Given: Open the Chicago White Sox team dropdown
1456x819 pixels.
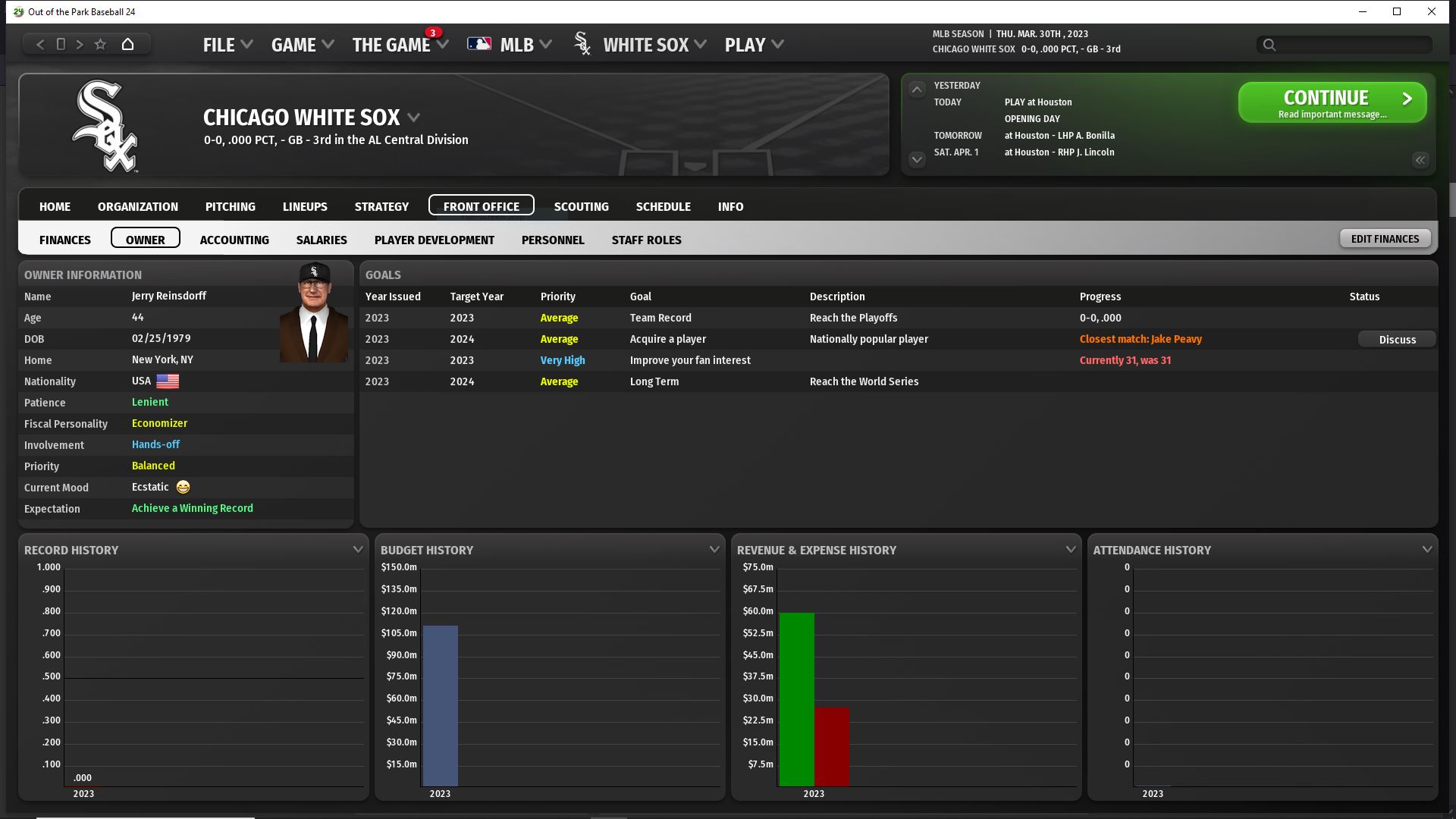Looking at the screenshot, I should click(414, 118).
